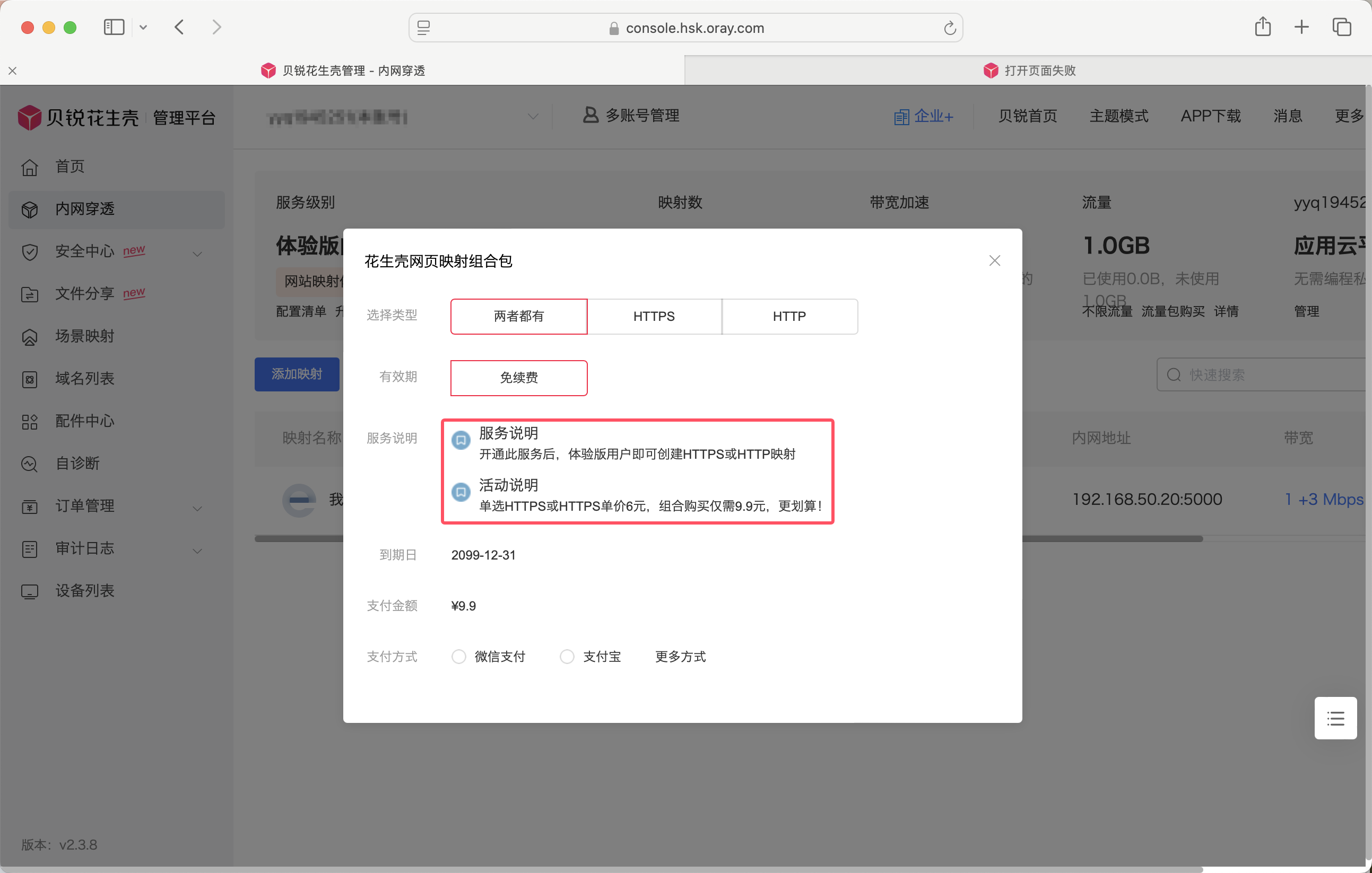Click 更多方式 payment link

click(680, 657)
